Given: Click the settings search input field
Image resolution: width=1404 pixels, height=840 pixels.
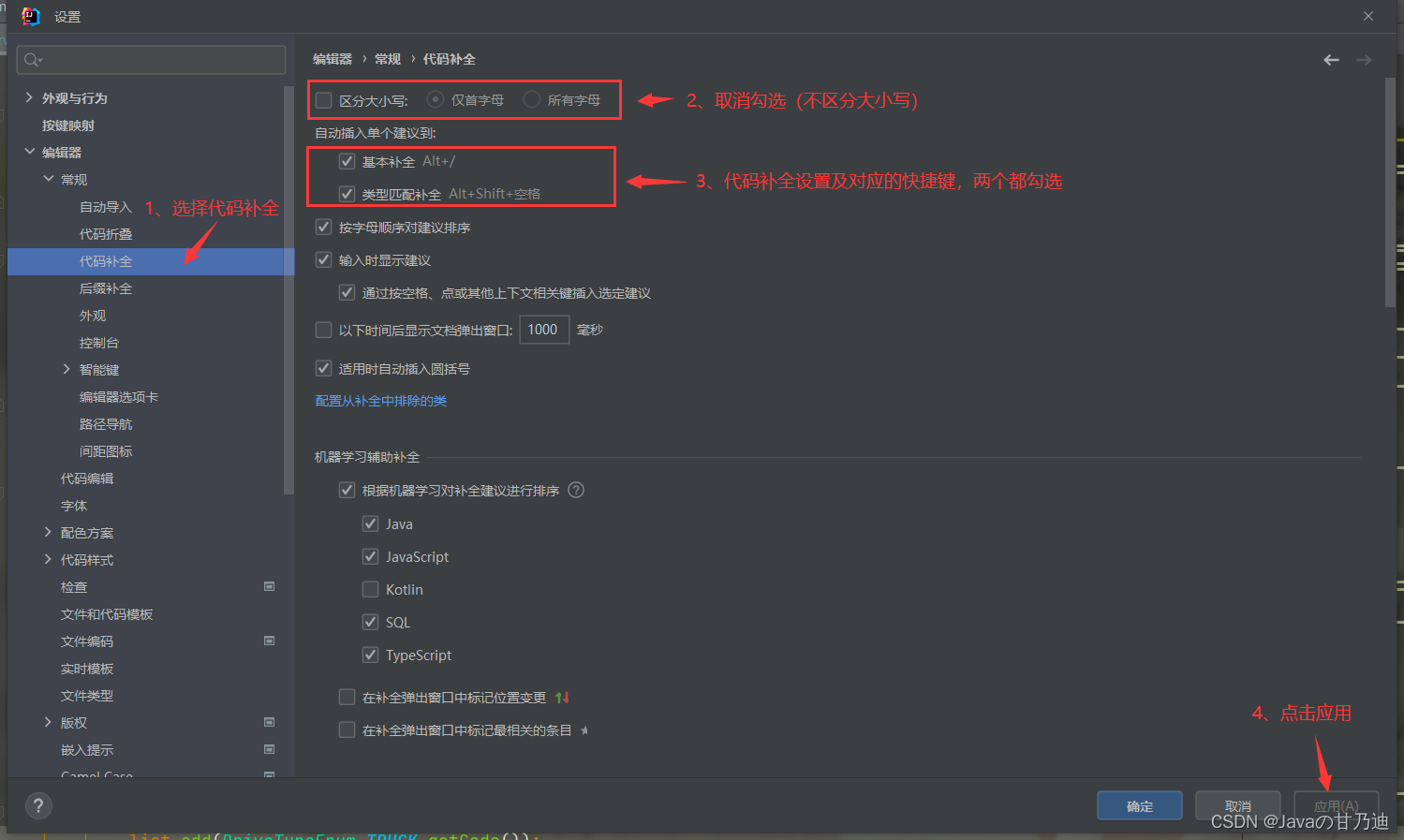Looking at the screenshot, I should pos(151,60).
